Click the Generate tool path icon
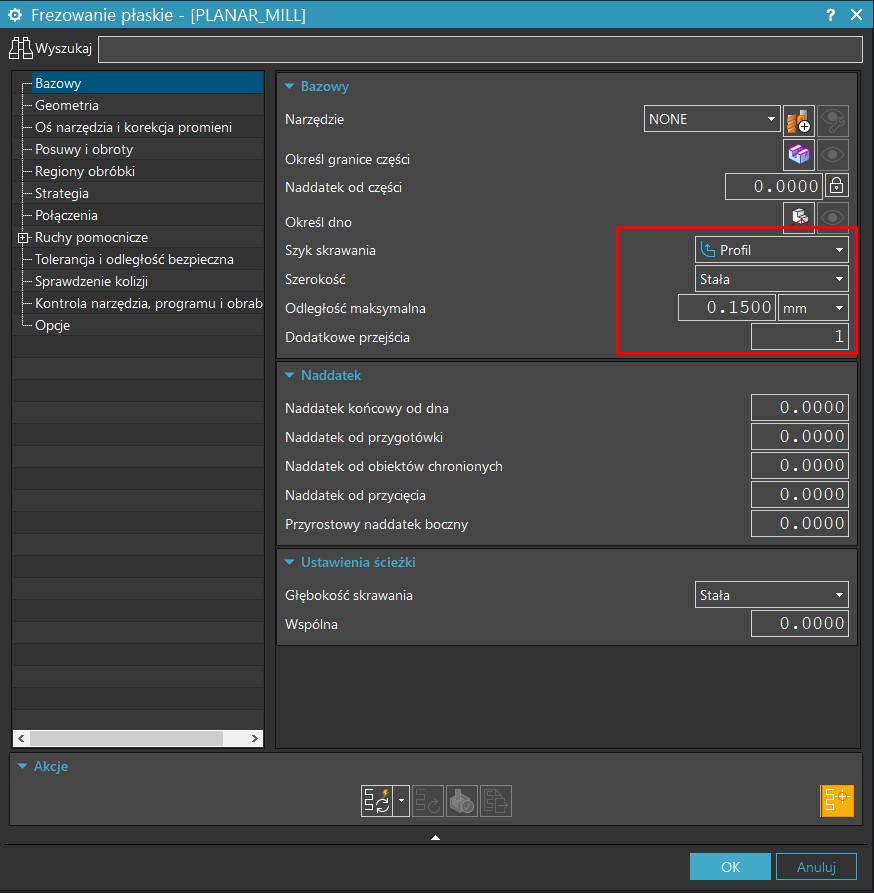 (375, 801)
